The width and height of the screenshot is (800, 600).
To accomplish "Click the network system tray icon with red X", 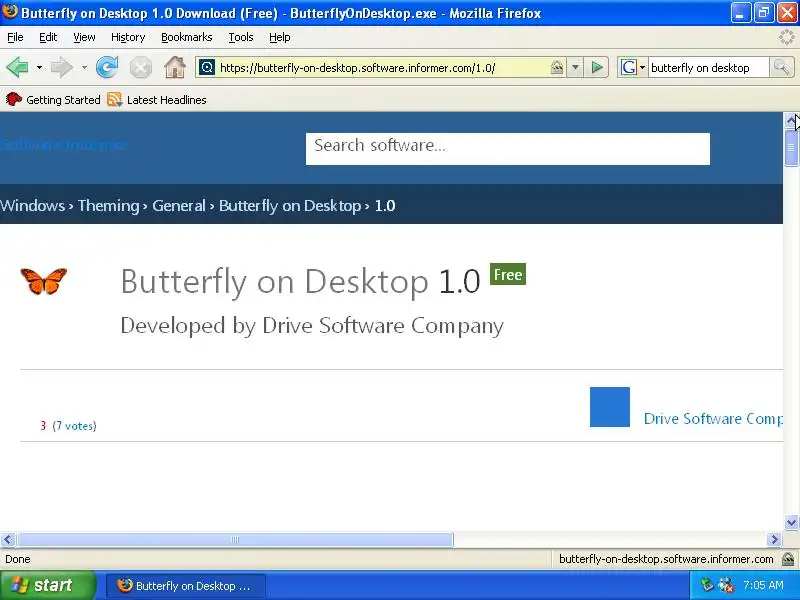I will (726, 585).
